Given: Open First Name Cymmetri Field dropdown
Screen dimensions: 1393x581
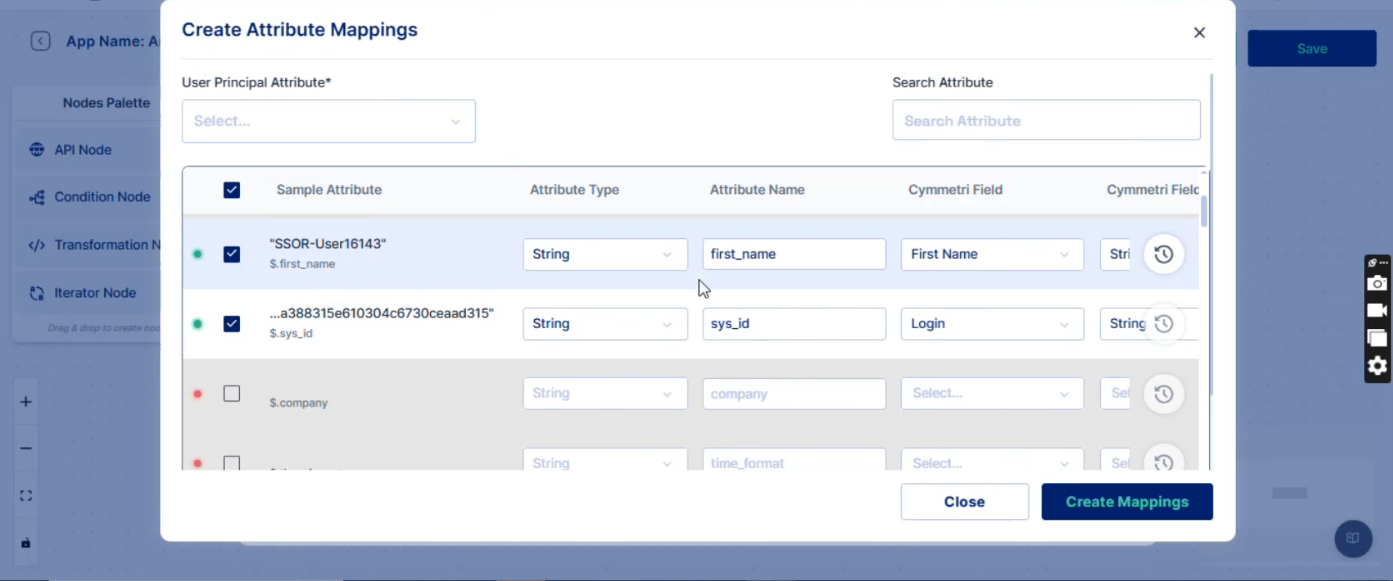Looking at the screenshot, I should 991,254.
